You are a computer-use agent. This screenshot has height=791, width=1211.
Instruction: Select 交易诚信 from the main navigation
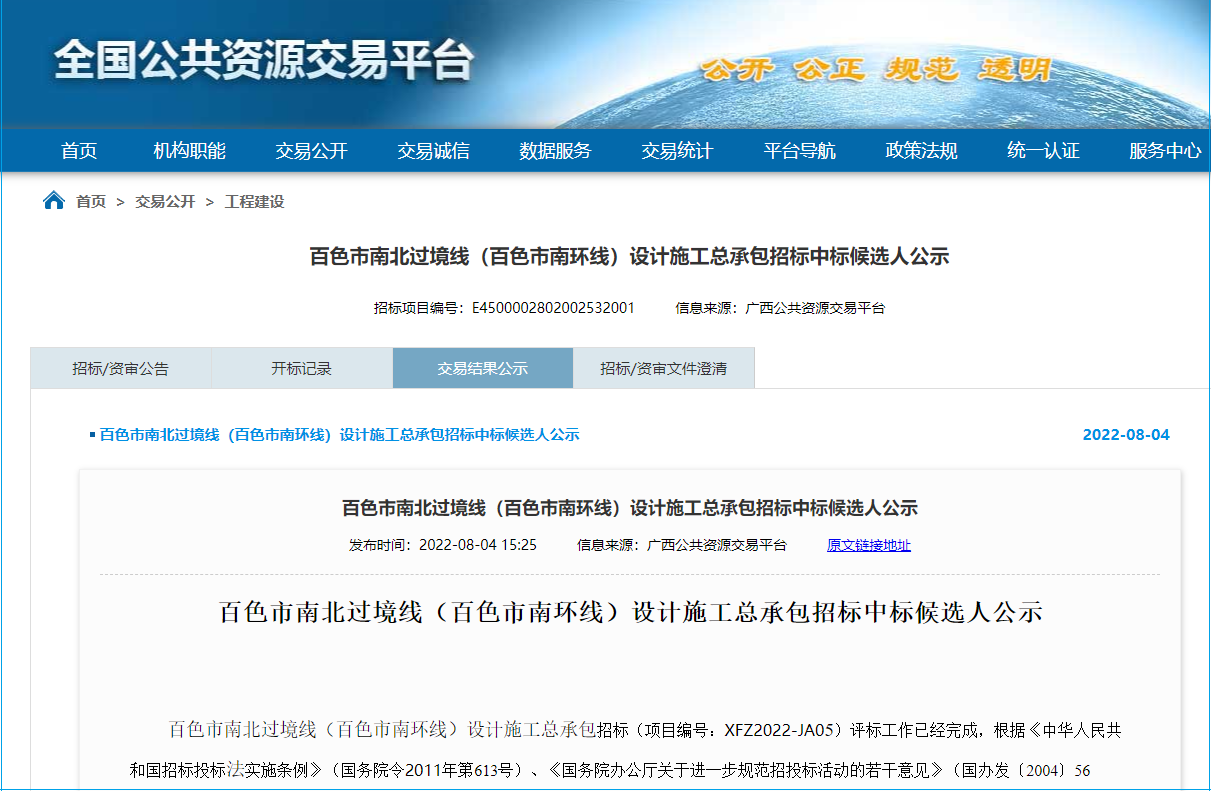[x=433, y=151]
